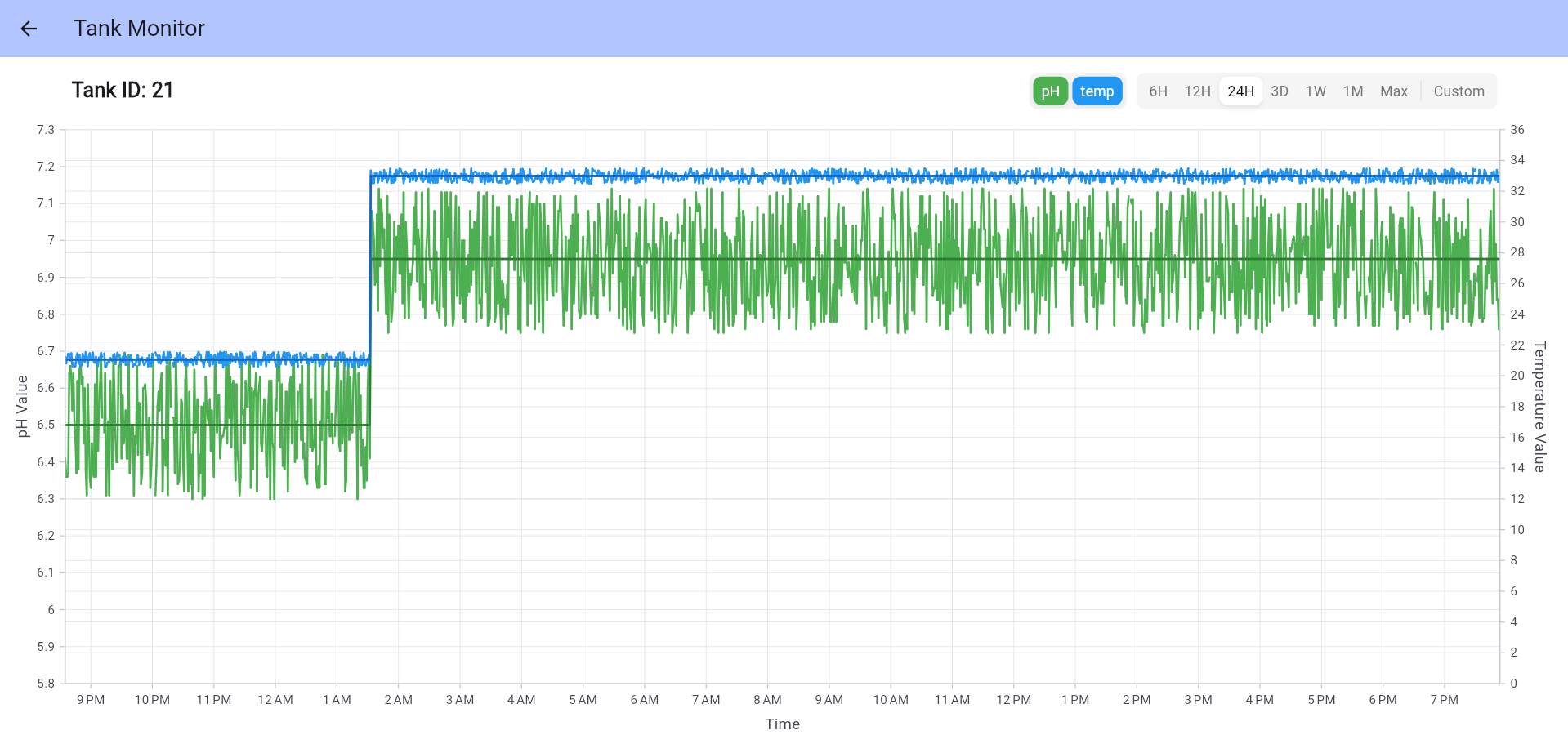
Task: Click the 6.5 pH axis value
Action: [x=46, y=425]
